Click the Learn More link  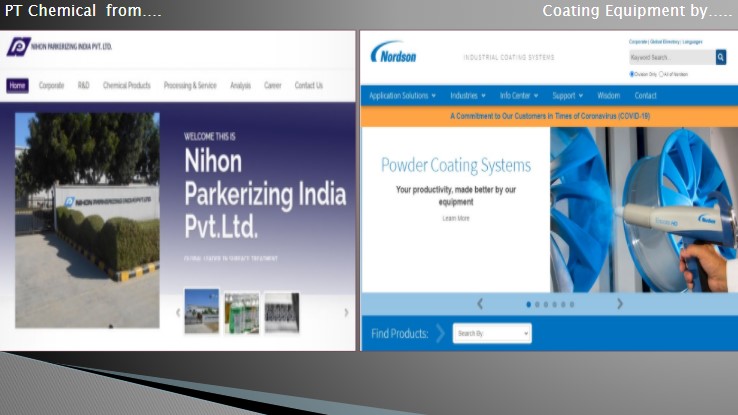coord(455,218)
